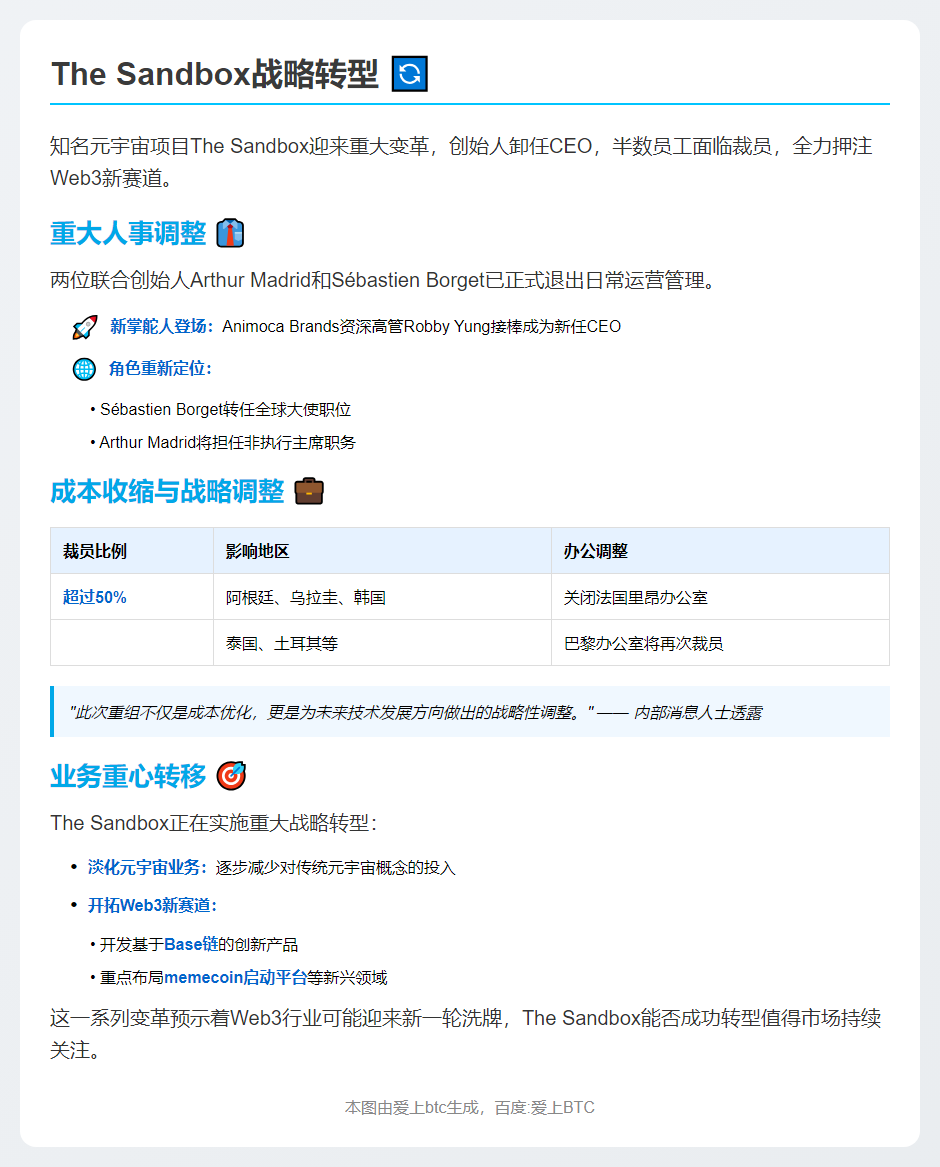Select the 裁员比例 table header

[x=96, y=551]
